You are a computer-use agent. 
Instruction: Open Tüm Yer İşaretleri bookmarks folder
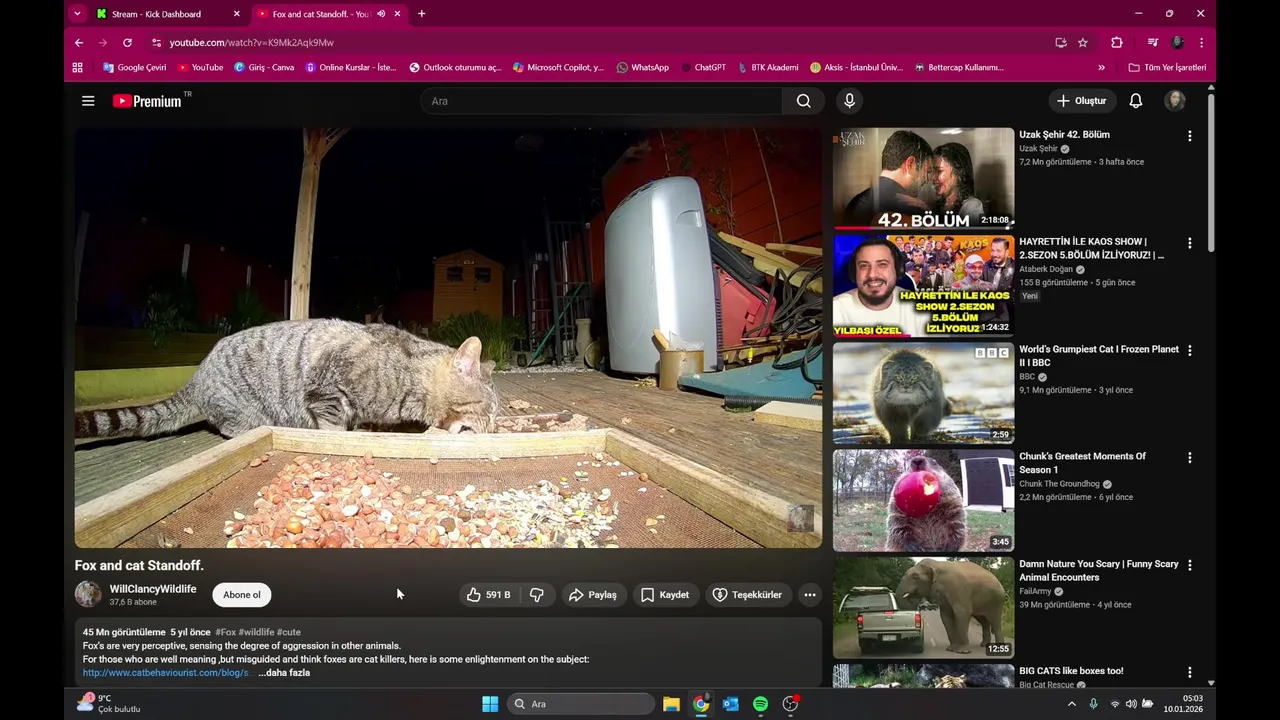click(1167, 68)
